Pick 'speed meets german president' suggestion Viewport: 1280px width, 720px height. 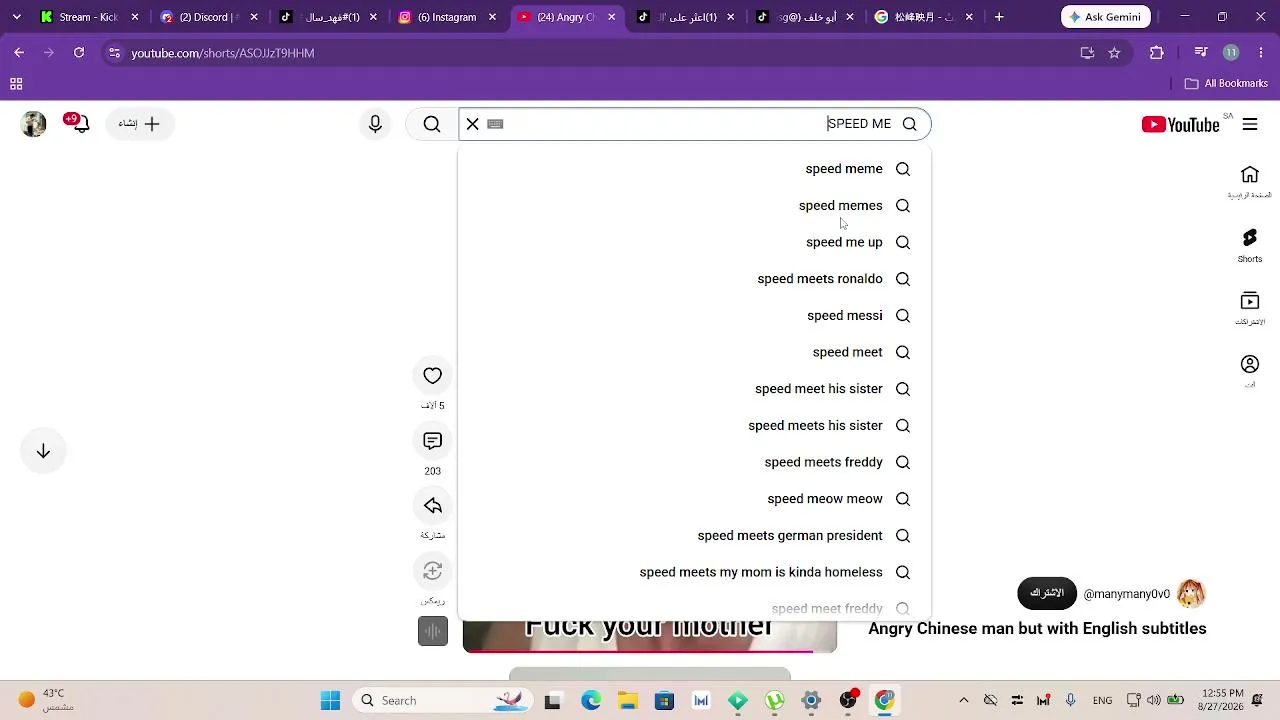click(694, 536)
